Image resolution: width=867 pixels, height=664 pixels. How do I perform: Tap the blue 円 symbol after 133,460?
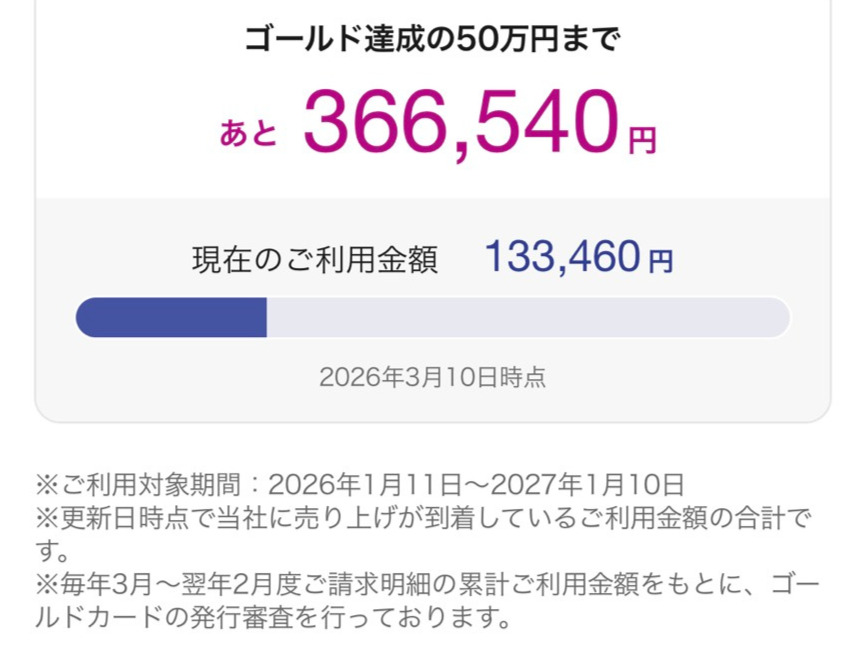[x=661, y=262]
